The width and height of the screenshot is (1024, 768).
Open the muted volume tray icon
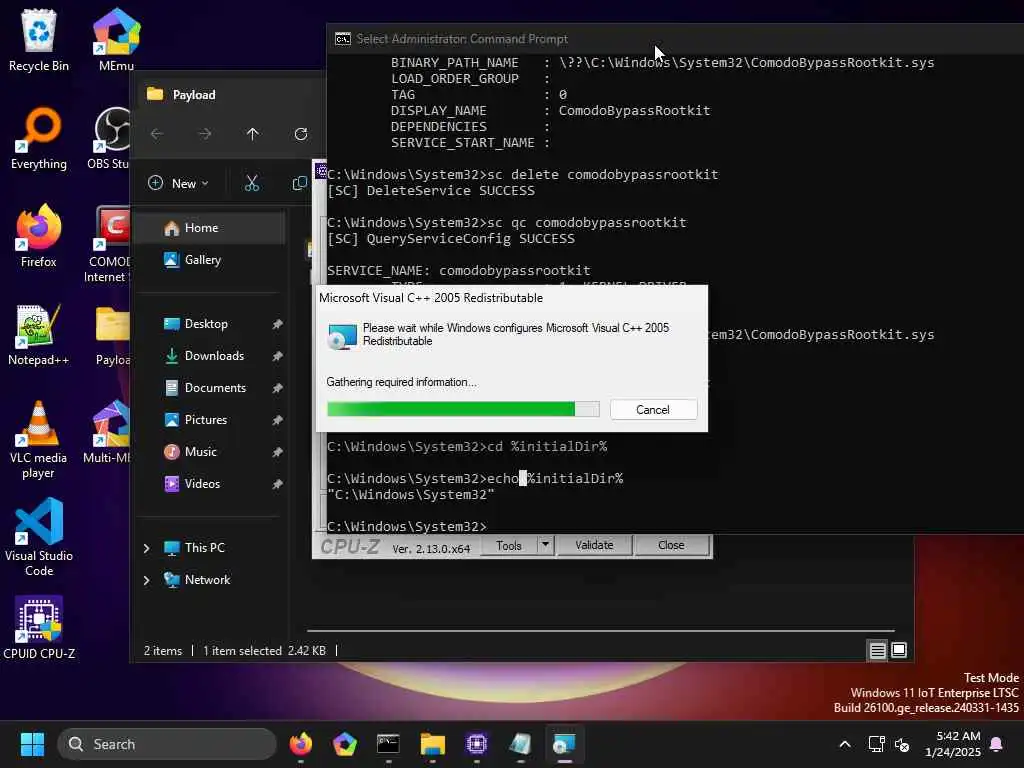pyautogui.click(x=902, y=744)
